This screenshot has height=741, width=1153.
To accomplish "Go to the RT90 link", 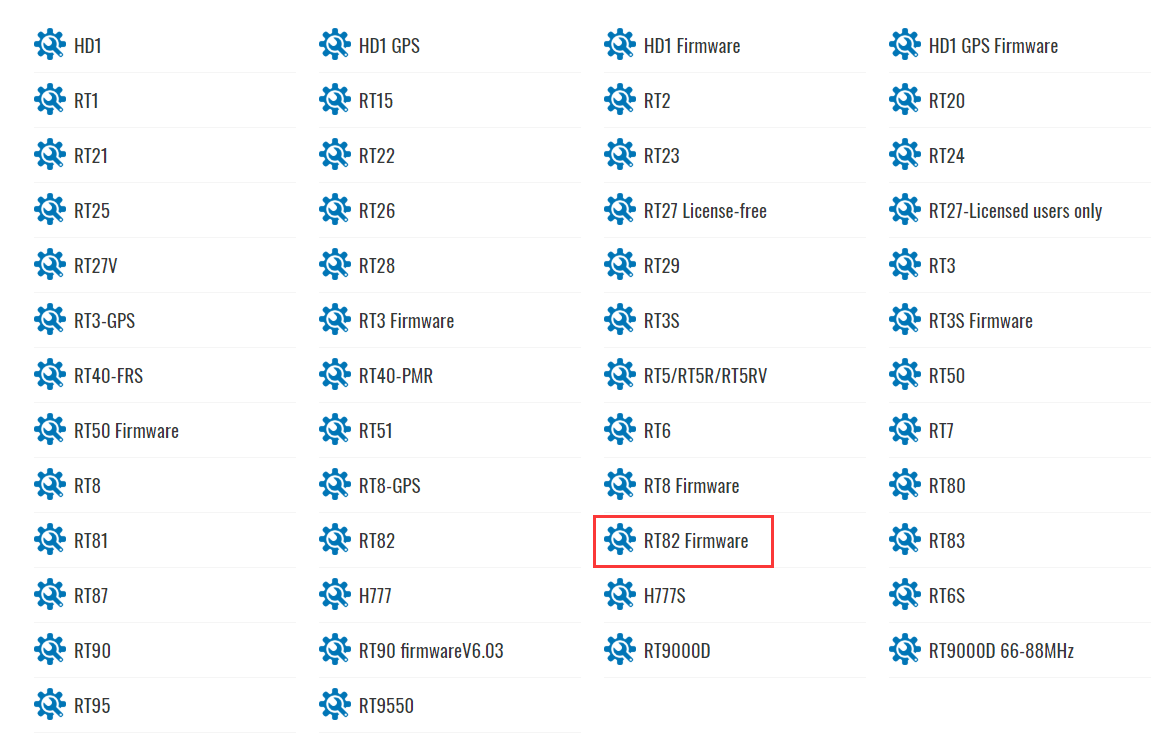I will coord(93,651).
